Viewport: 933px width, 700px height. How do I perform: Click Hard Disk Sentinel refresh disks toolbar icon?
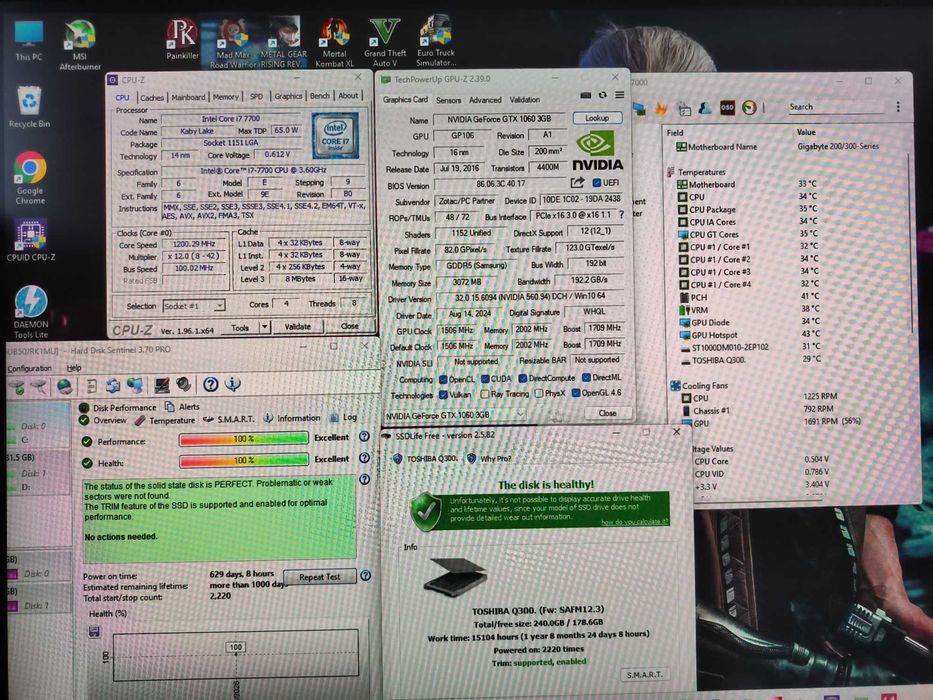[x=113, y=386]
